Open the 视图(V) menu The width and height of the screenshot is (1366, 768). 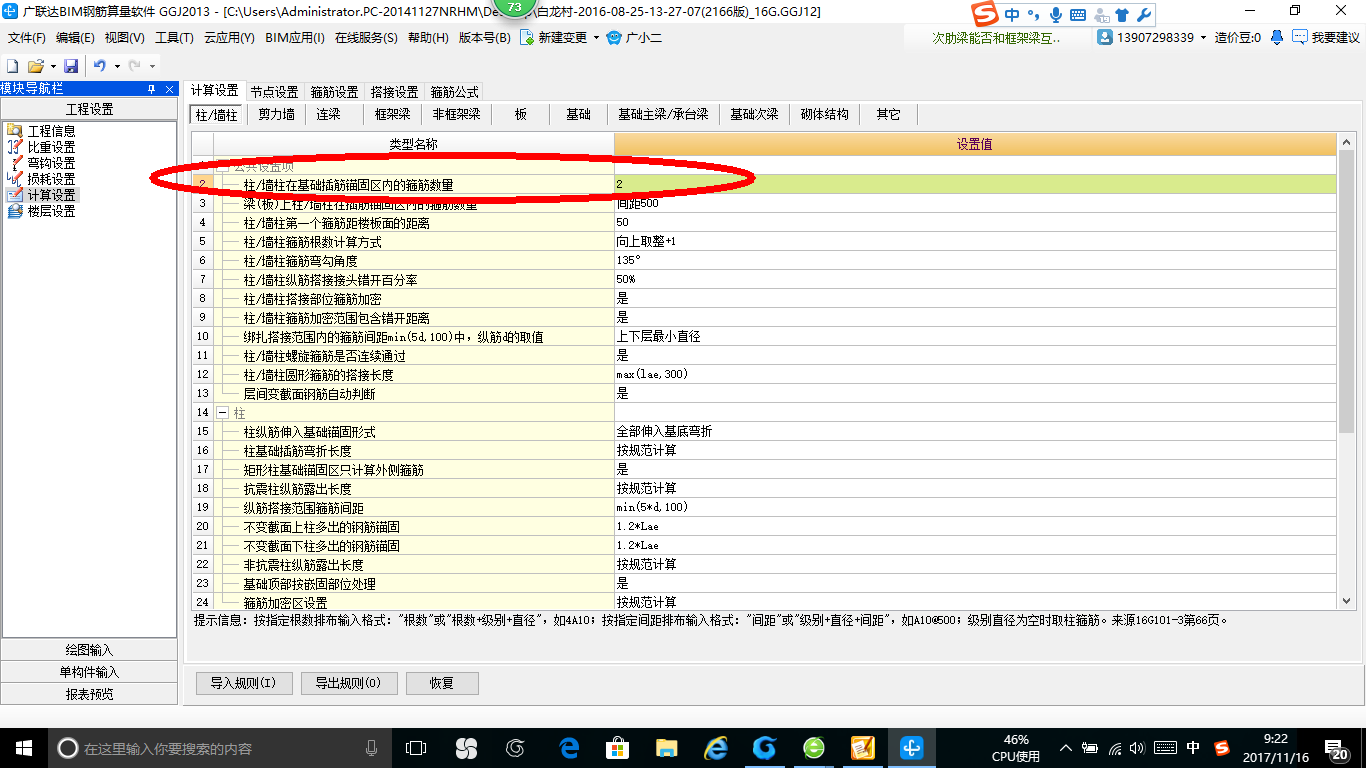coord(124,38)
